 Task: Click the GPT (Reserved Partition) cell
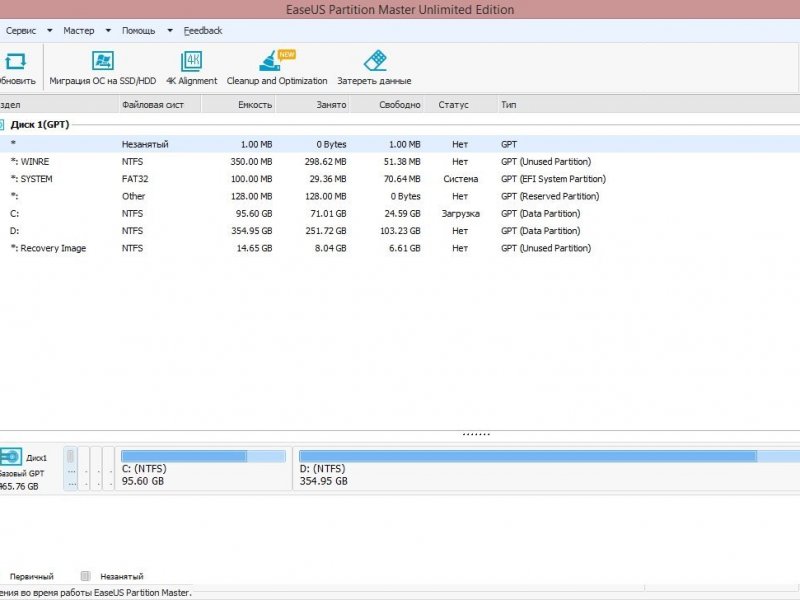tap(550, 196)
